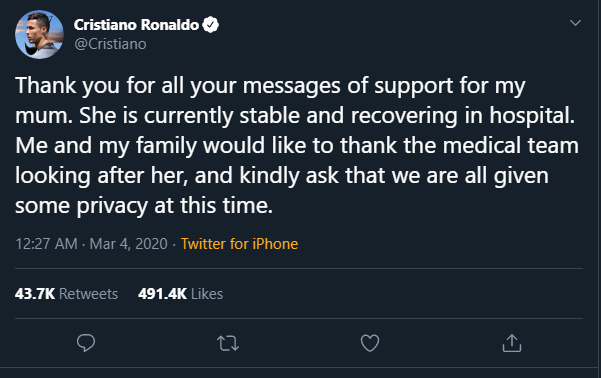Click the phrase 'medical team' in tweet

[x=511, y=145]
